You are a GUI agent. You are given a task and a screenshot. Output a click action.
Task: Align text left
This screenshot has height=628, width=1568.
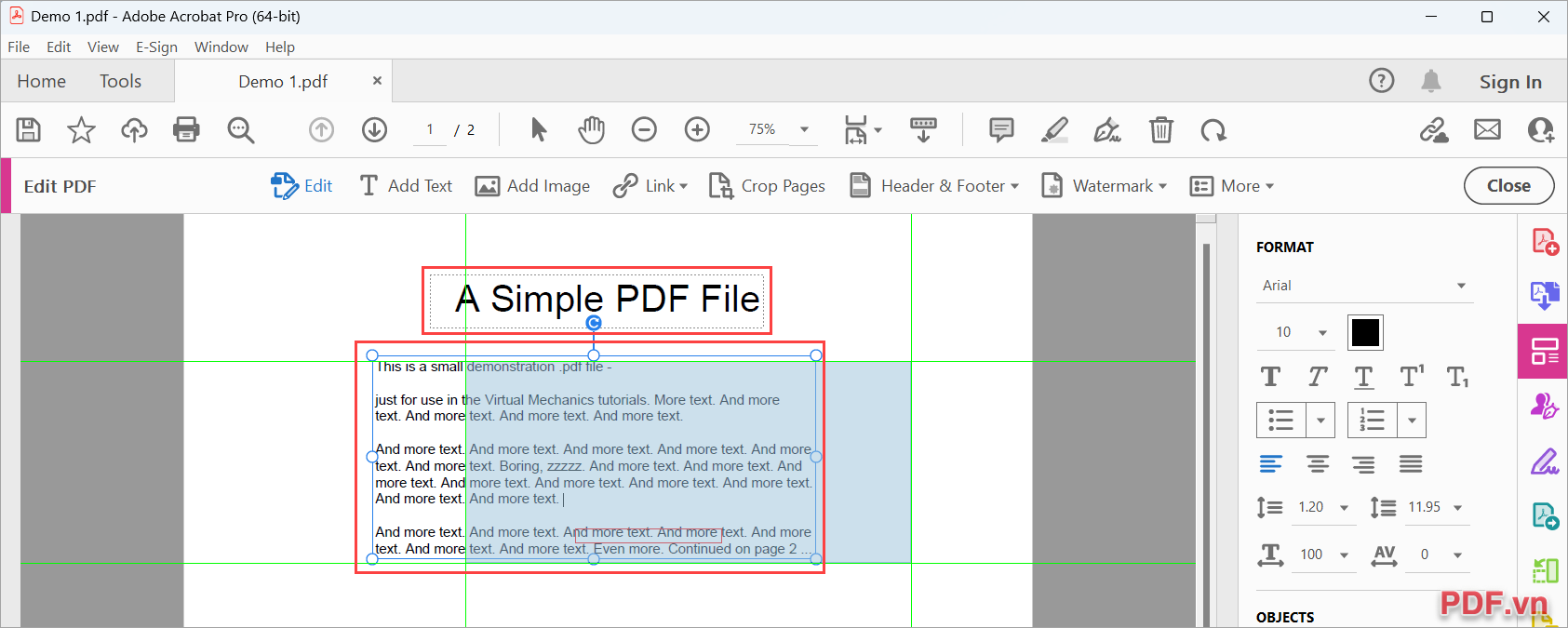[1270, 464]
